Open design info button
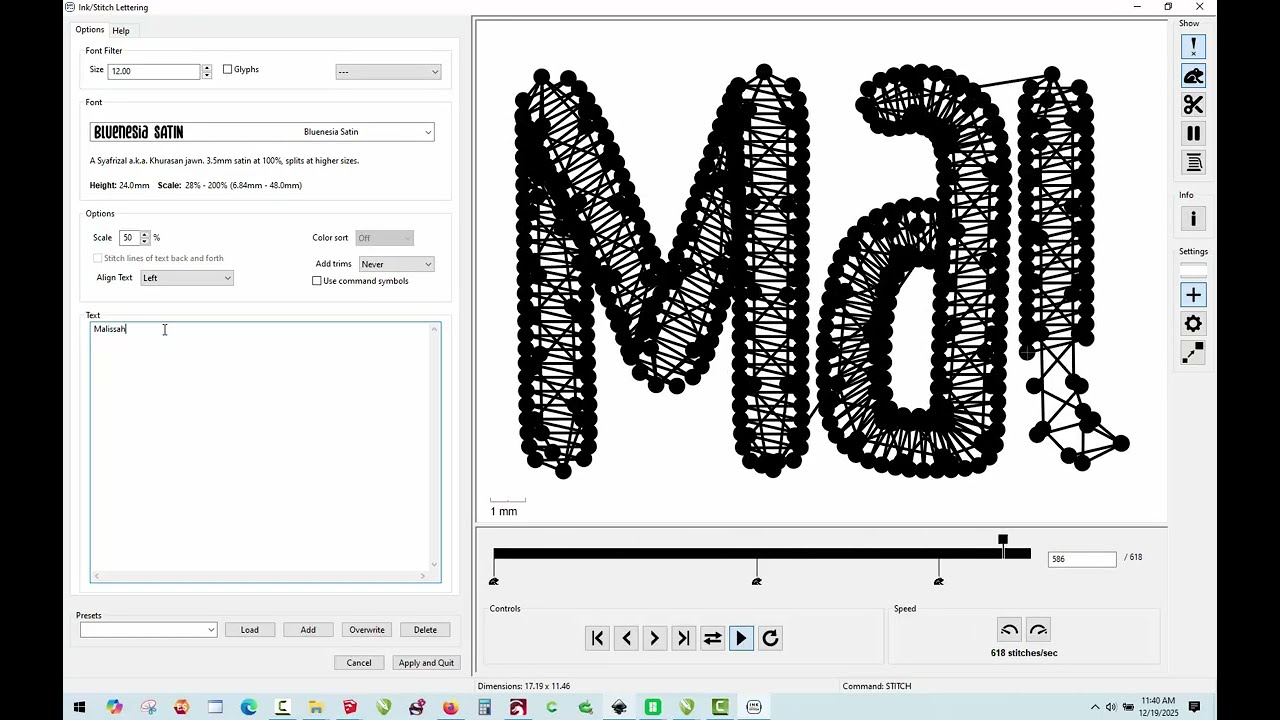Image resolution: width=1280 pixels, height=720 pixels. coord(1193,218)
